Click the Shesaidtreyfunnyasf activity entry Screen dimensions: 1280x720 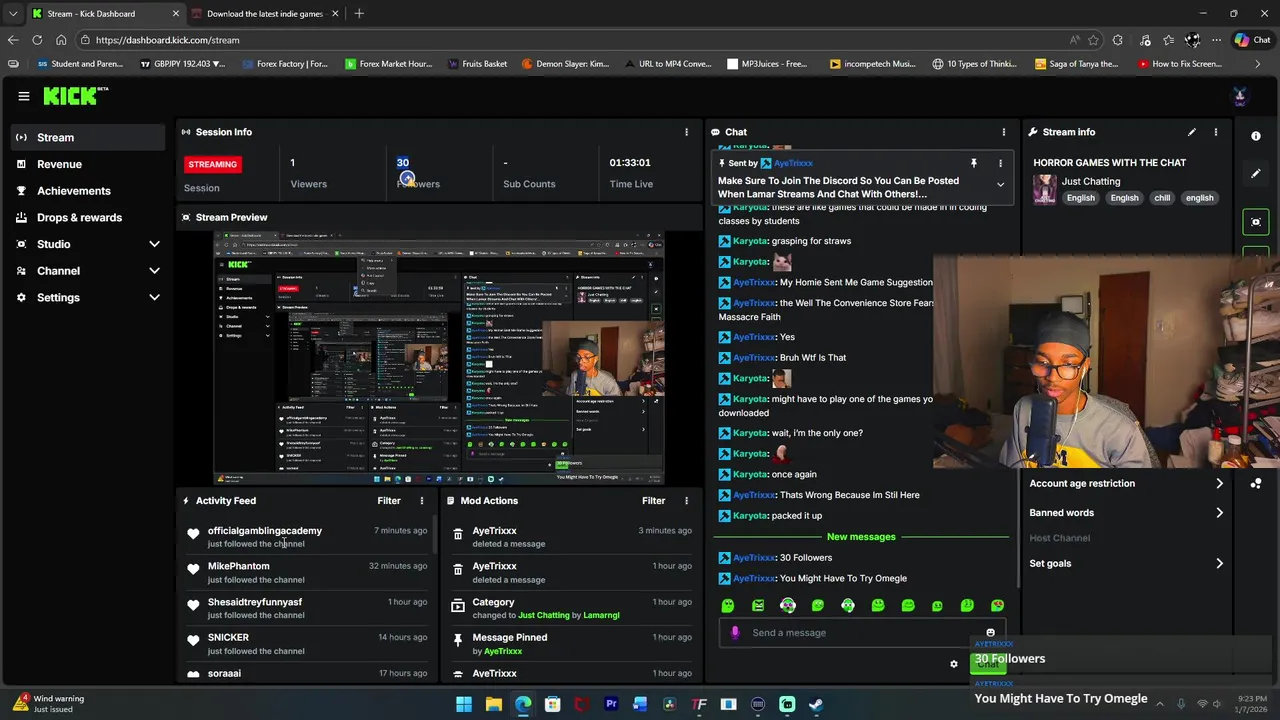[x=307, y=608]
